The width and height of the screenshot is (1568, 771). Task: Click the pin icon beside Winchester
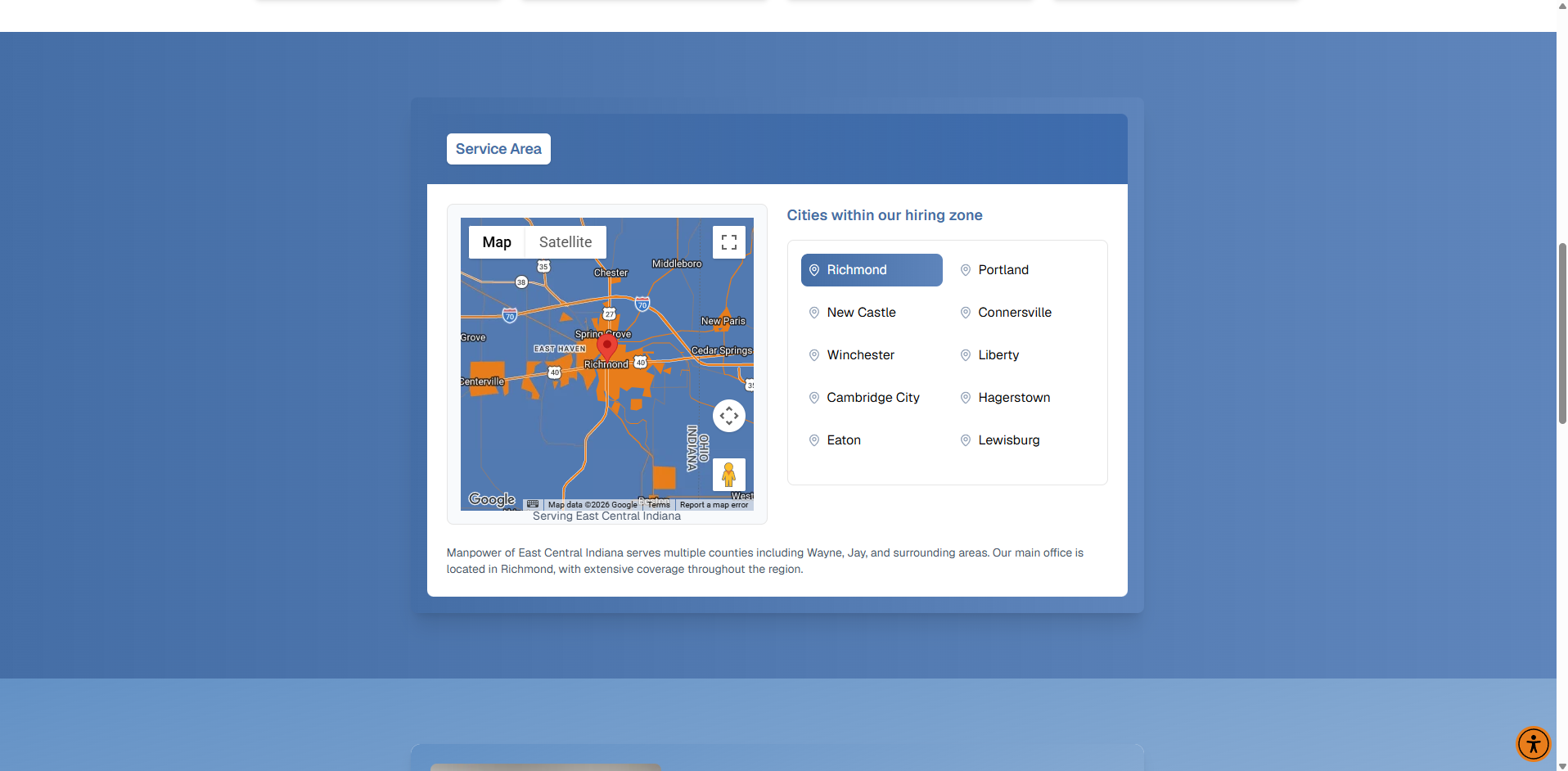(x=814, y=355)
